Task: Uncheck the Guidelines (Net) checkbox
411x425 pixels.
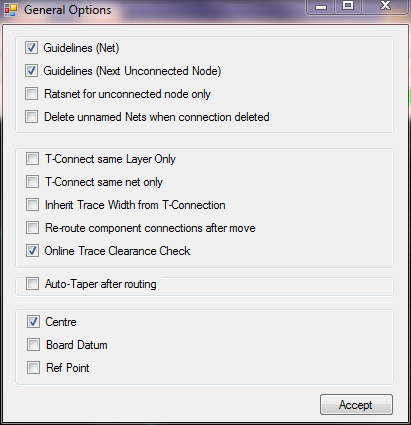Action: coord(31,48)
